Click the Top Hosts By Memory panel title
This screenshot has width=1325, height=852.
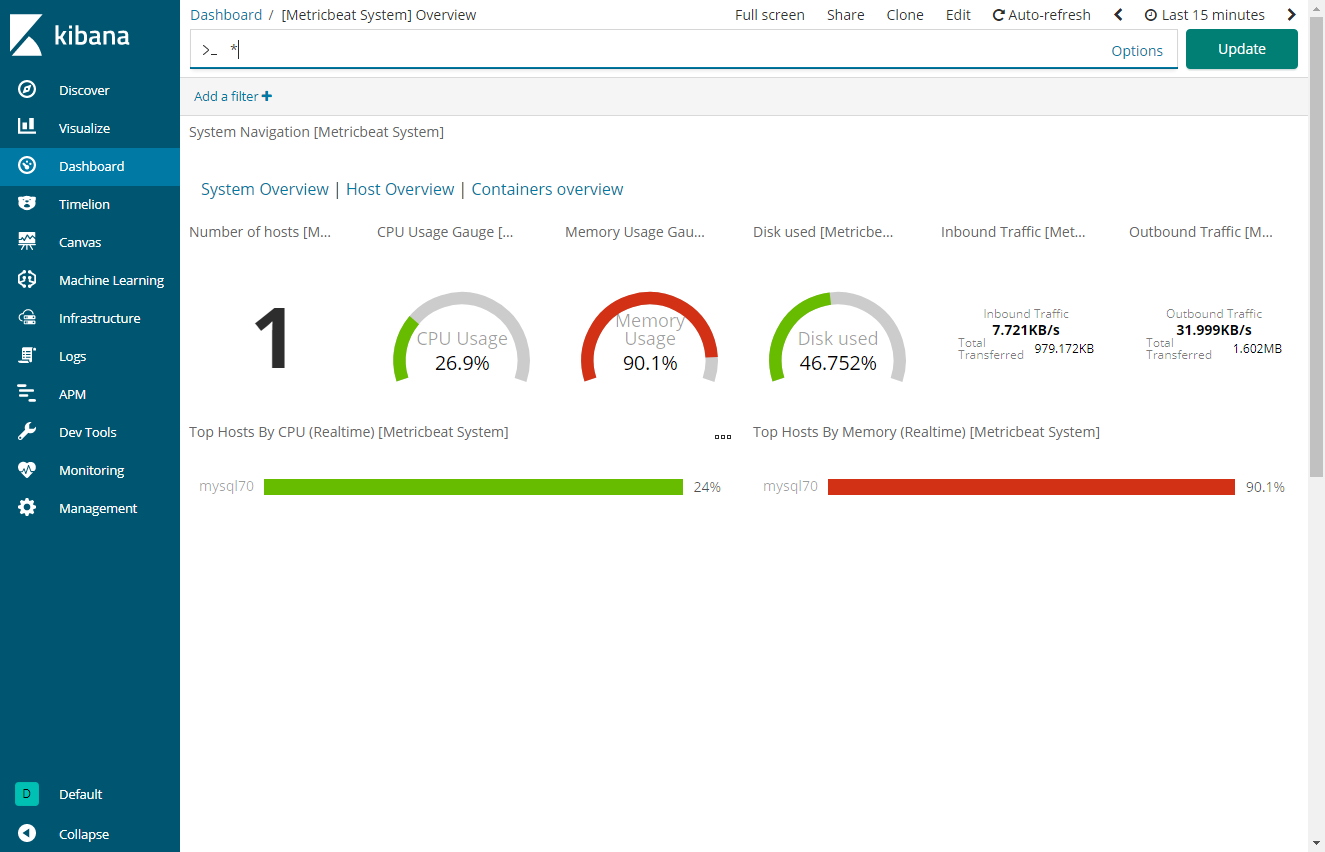926,432
